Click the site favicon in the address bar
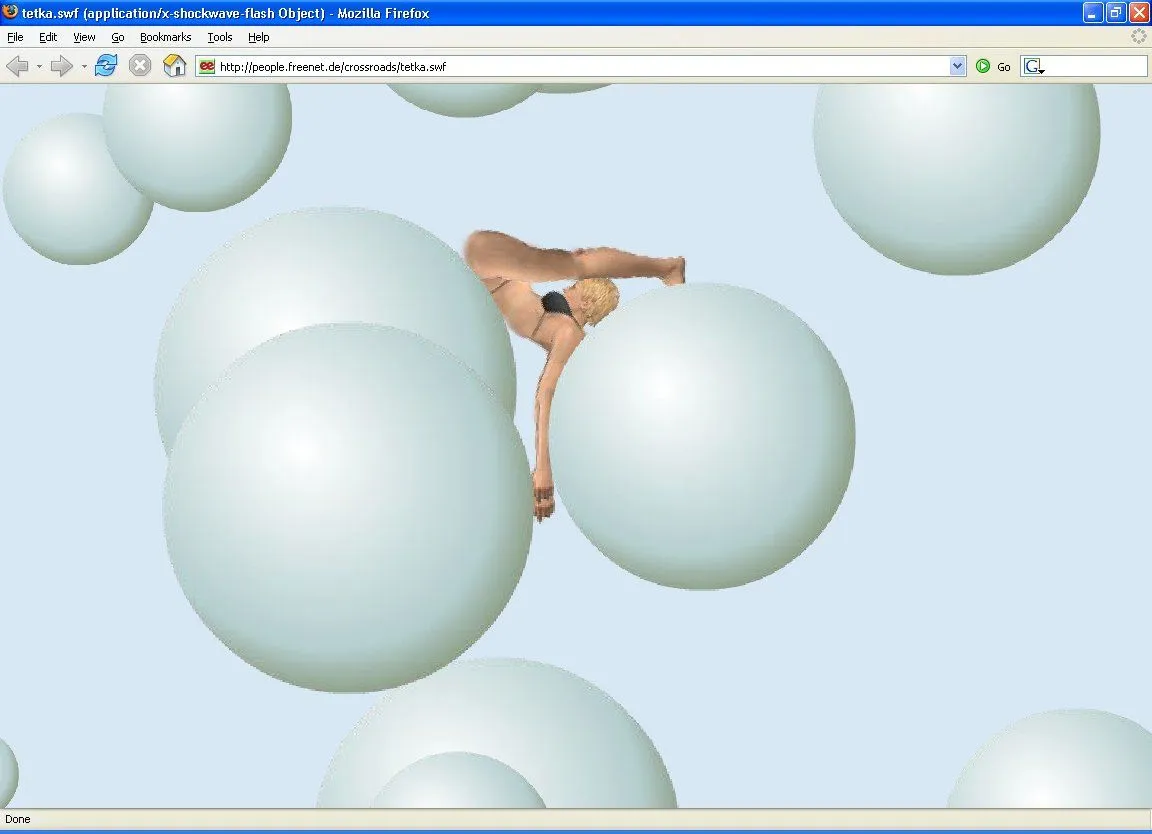Screen dimensions: 1152x834 coord(205,66)
